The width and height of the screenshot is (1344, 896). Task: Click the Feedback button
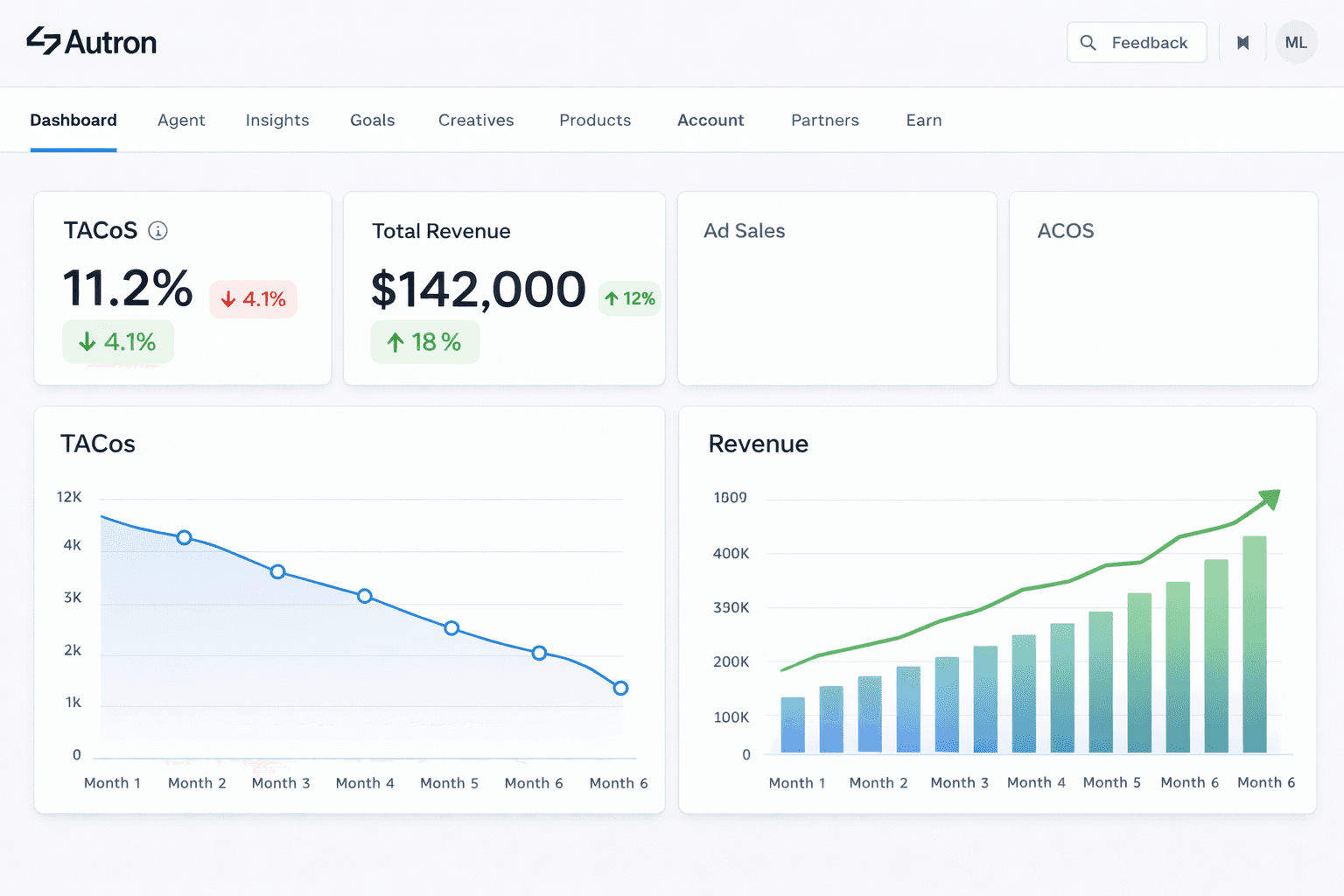click(x=1137, y=42)
